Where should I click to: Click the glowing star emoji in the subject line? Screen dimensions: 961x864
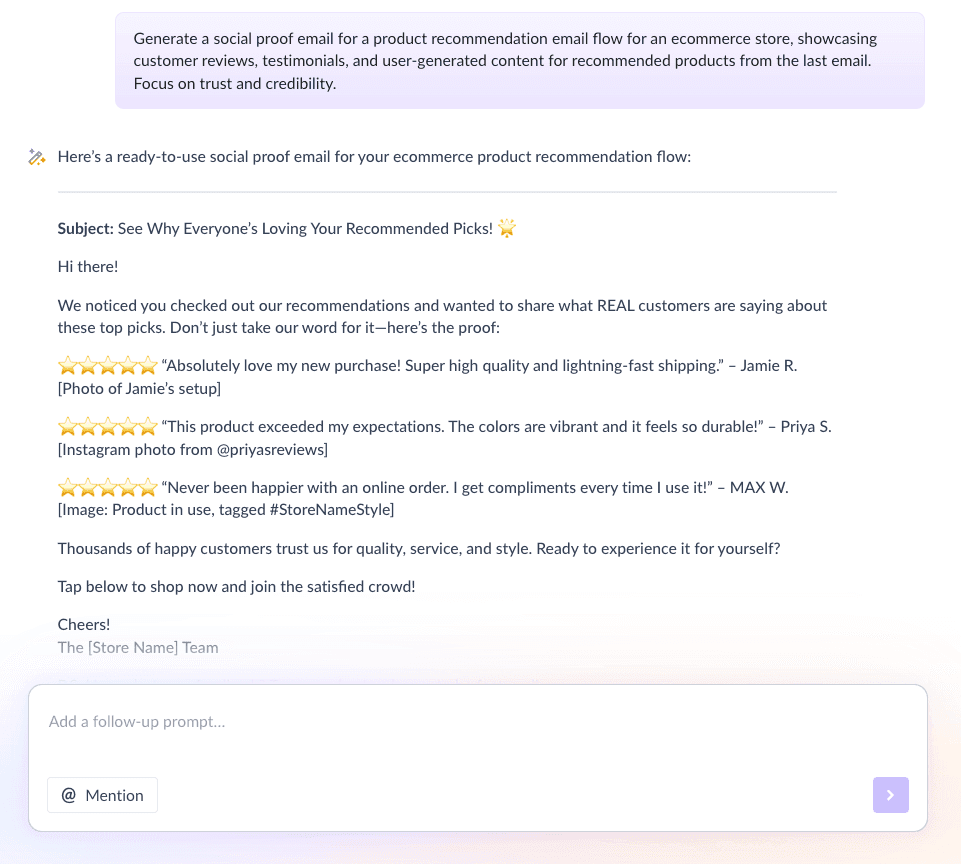[507, 228]
